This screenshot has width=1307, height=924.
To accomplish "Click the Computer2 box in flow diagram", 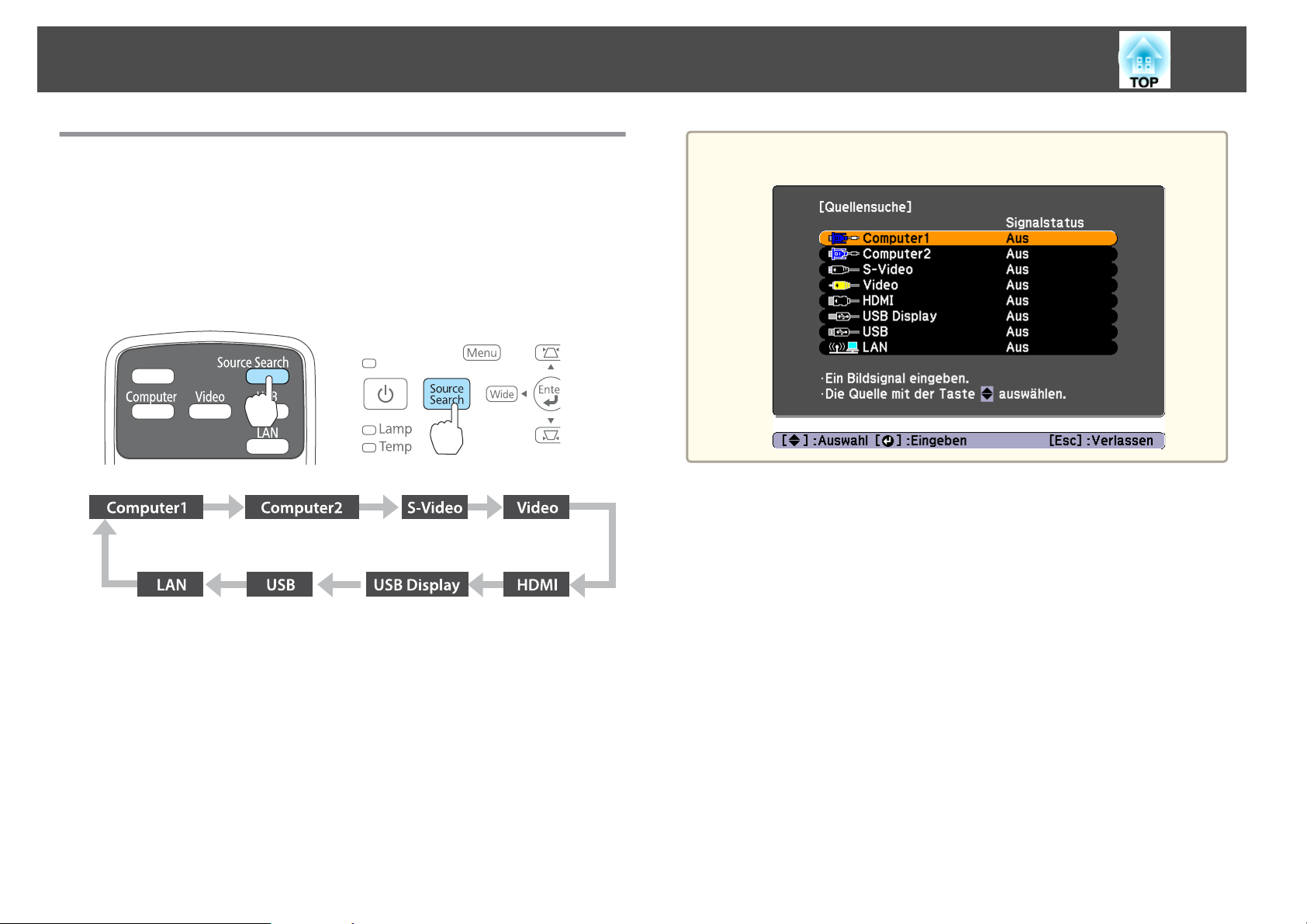I will tap(302, 507).
